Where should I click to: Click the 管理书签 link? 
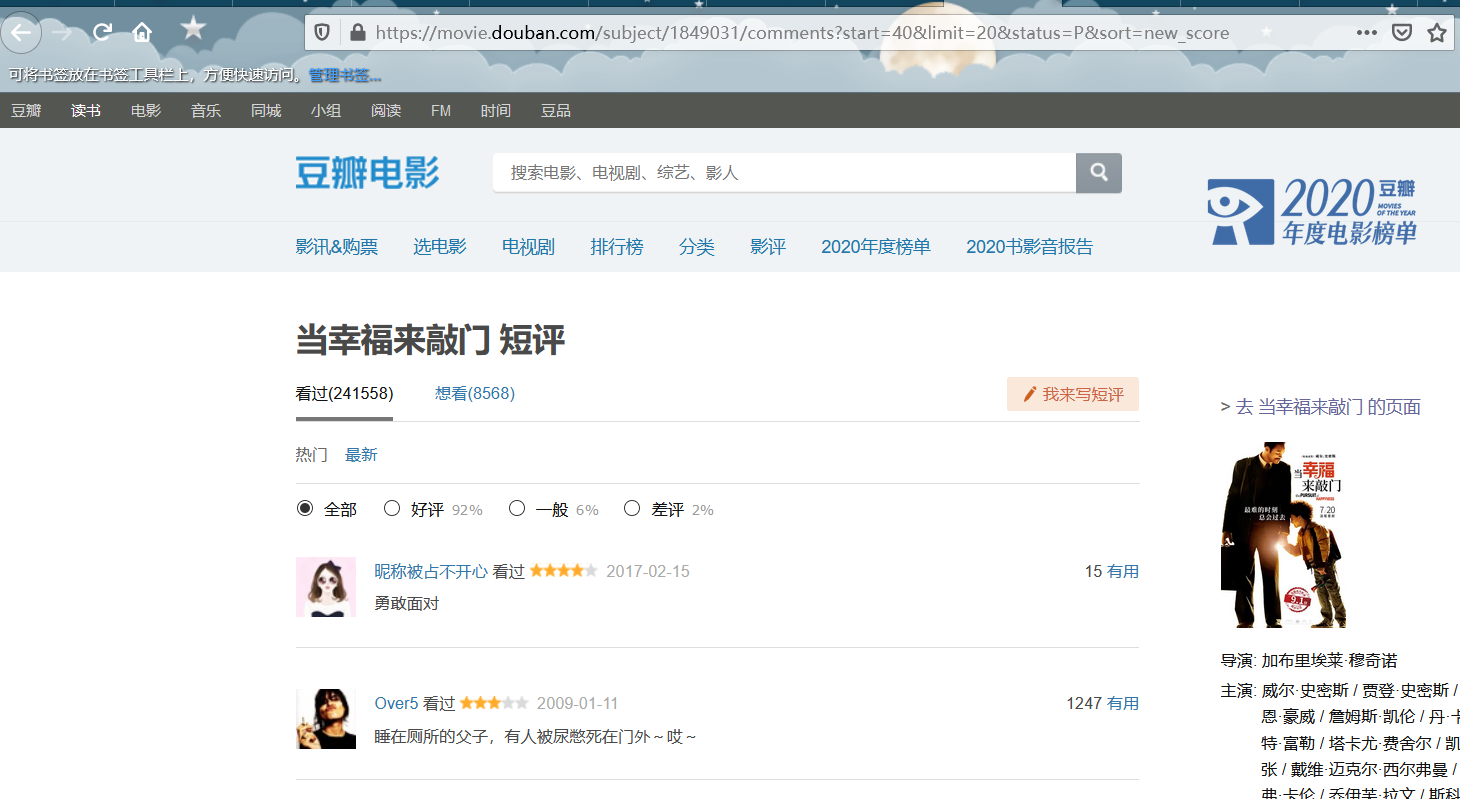pyautogui.click(x=345, y=75)
